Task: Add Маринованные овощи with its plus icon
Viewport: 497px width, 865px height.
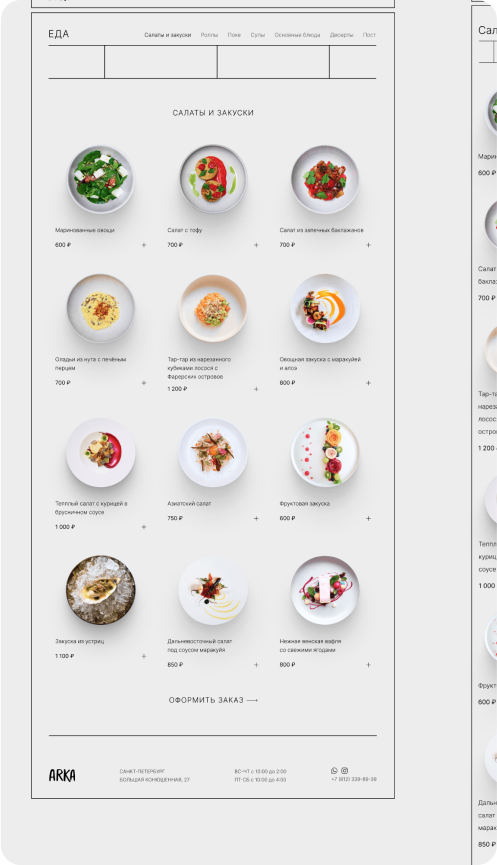Action: [x=144, y=245]
